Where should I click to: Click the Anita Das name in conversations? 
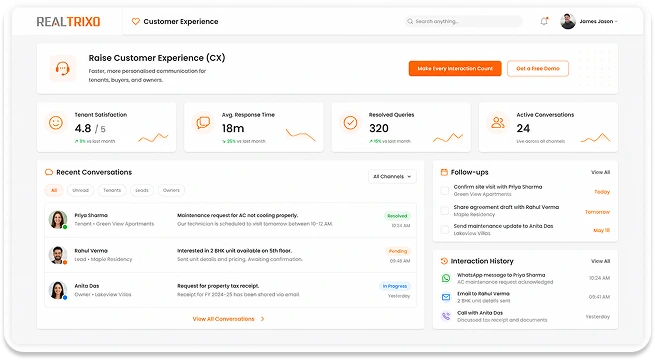pos(87,286)
